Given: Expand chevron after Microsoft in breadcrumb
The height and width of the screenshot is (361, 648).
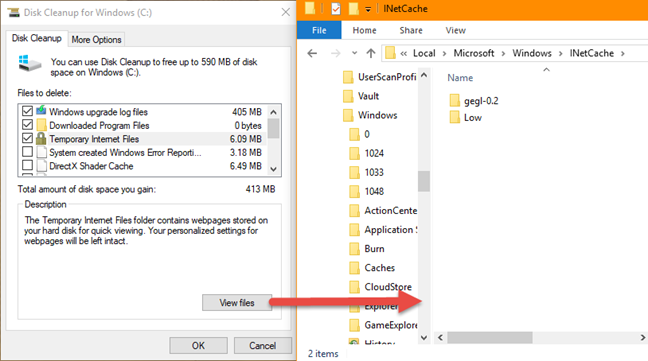Looking at the screenshot, I should (x=503, y=53).
